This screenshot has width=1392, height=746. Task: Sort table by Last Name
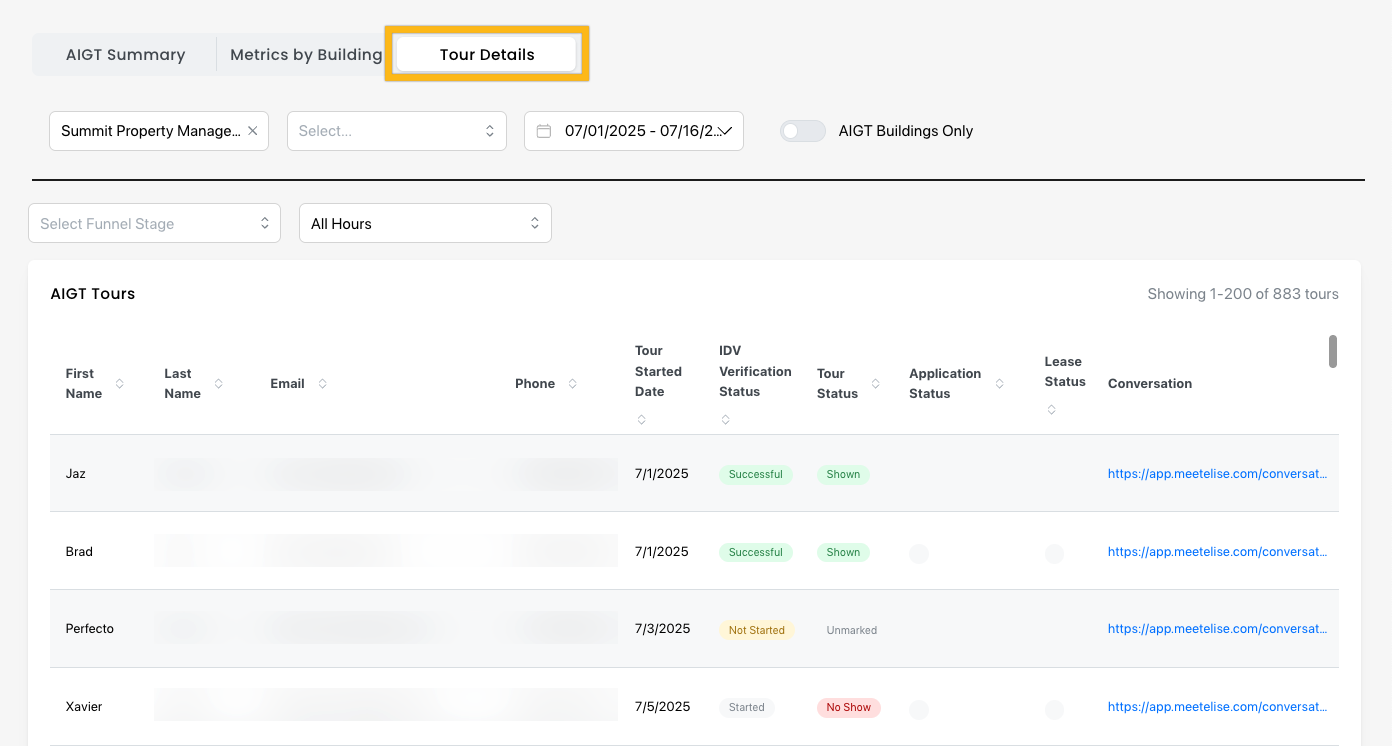pos(219,384)
